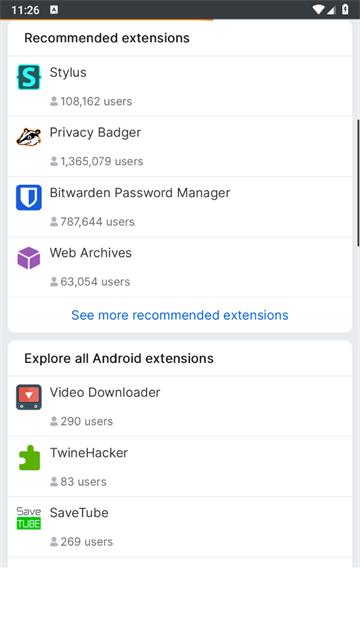This screenshot has width=360, height=640.
Task: Tap the battery status icon
Action: (345, 9)
